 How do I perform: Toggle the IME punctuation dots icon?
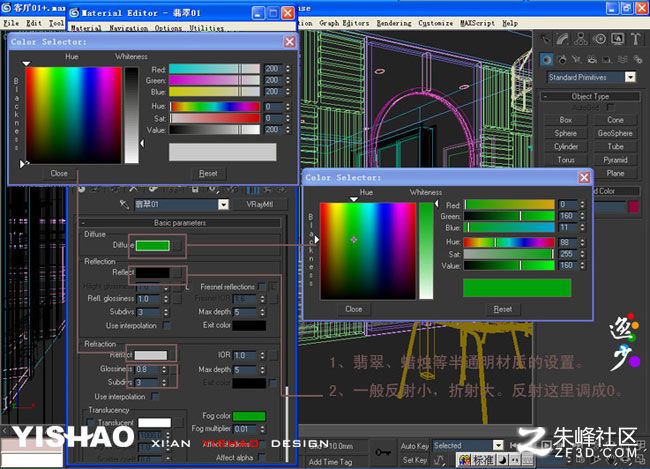514,459
